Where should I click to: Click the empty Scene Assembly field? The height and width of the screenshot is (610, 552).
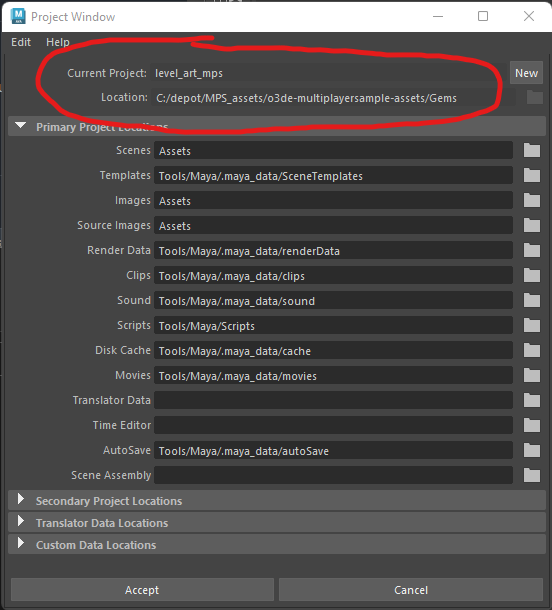pos(333,475)
